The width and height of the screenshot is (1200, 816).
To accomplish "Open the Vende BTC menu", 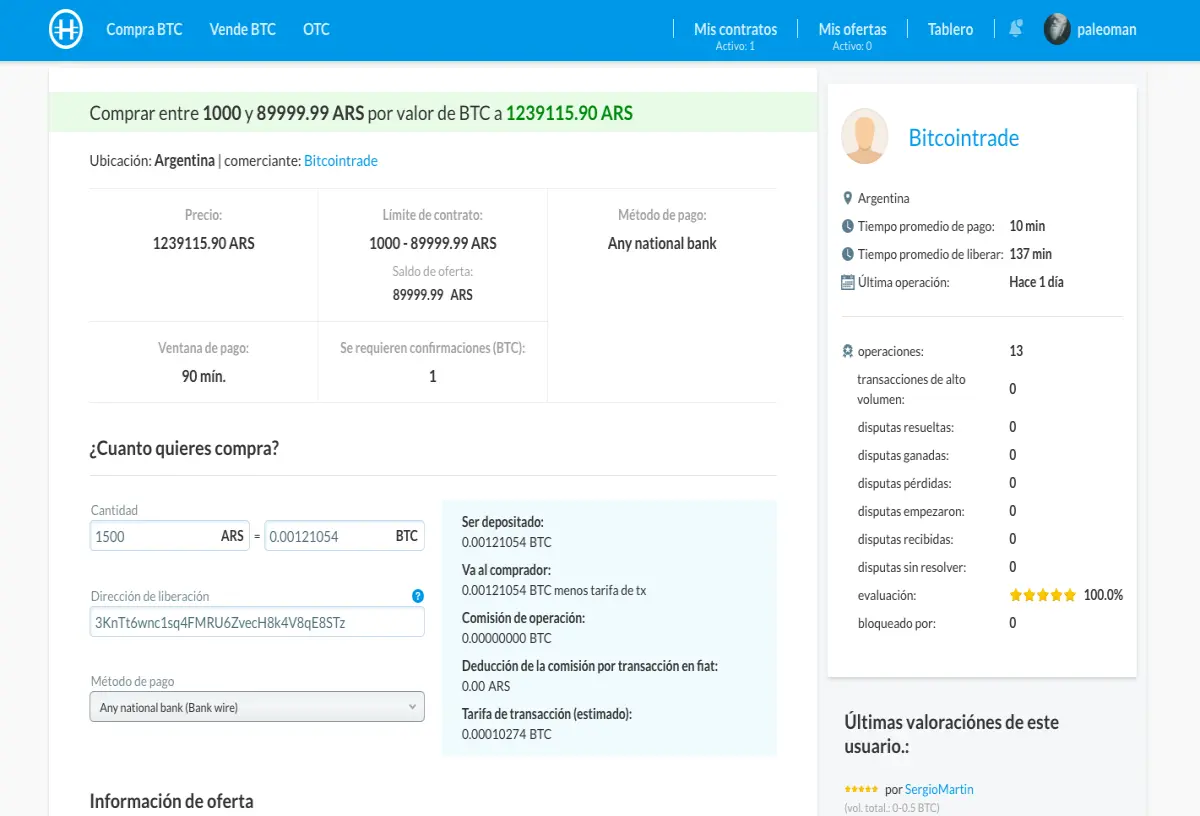I will pos(242,29).
